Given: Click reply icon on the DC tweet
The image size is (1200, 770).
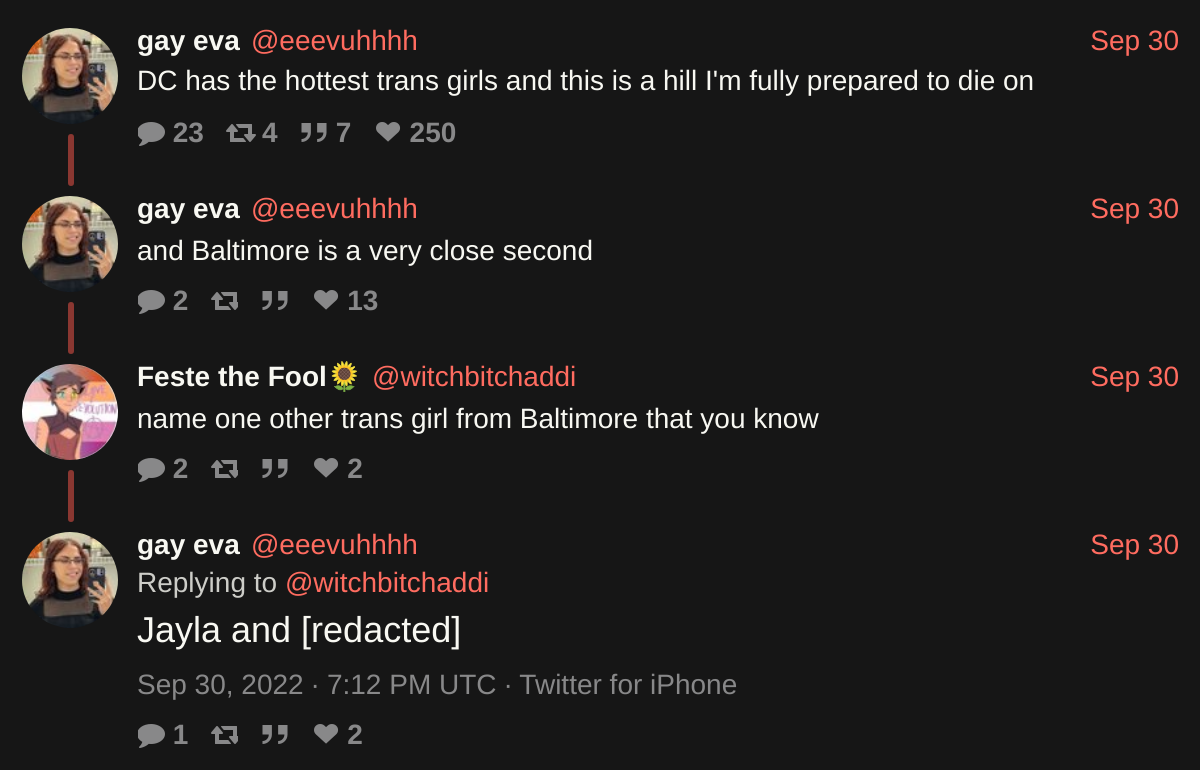Looking at the screenshot, I should click(151, 133).
